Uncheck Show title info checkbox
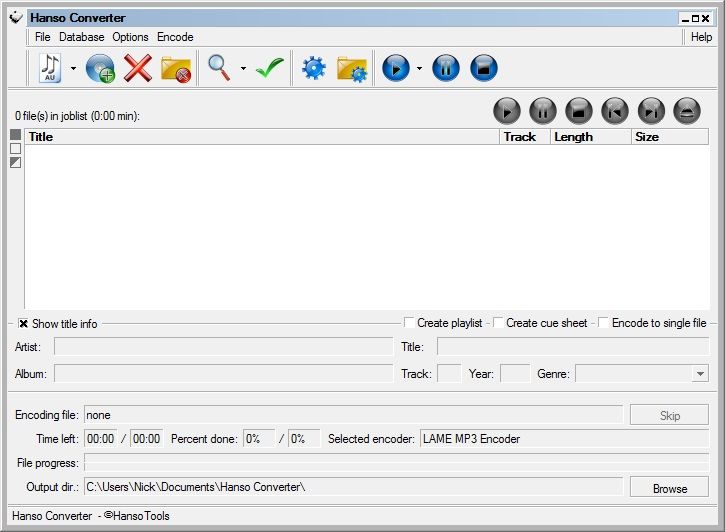725x532 pixels. click(23, 324)
